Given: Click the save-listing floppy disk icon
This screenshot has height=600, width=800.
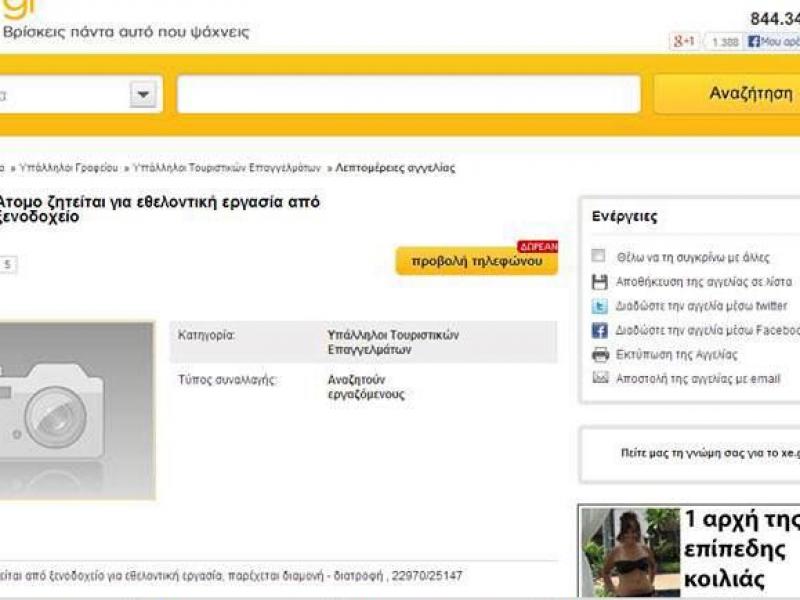Looking at the screenshot, I should pyautogui.click(x=600, y=282).
